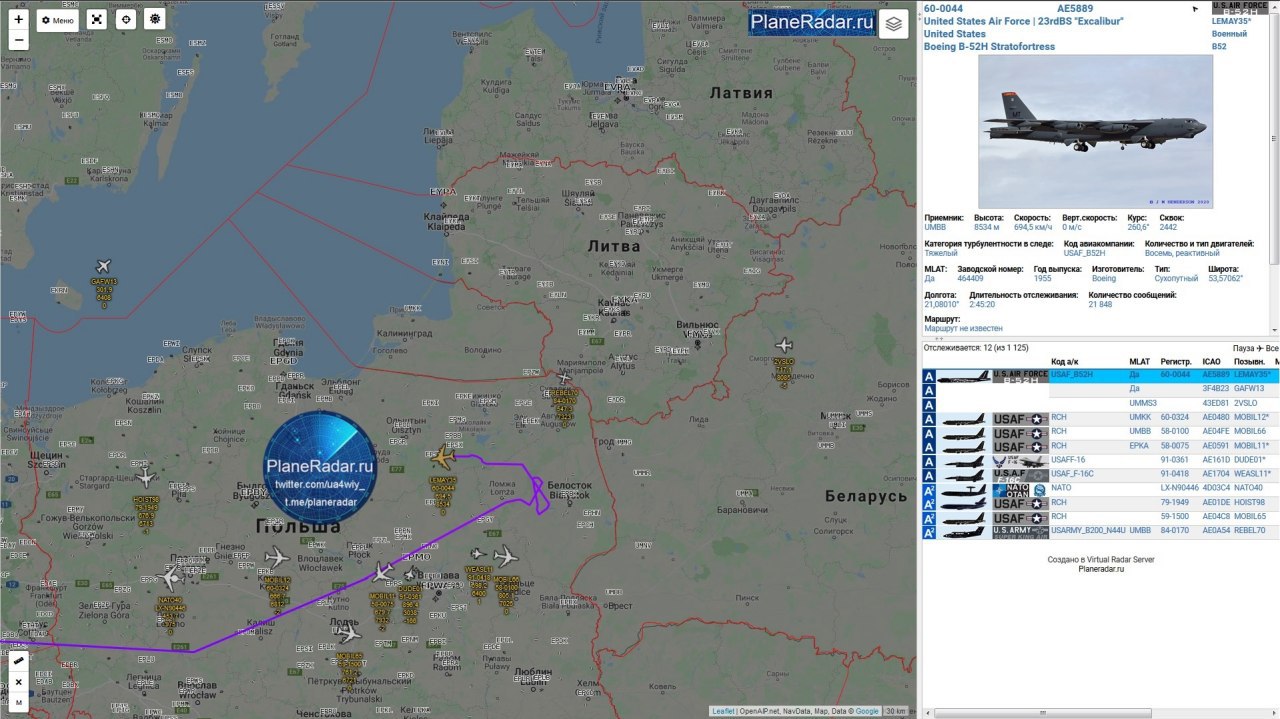Click U.S. ARMY operator flag in REBEL70 row
This screenshot has width=1280, height=719.
pyautogui.click(x=1020, y=532)
